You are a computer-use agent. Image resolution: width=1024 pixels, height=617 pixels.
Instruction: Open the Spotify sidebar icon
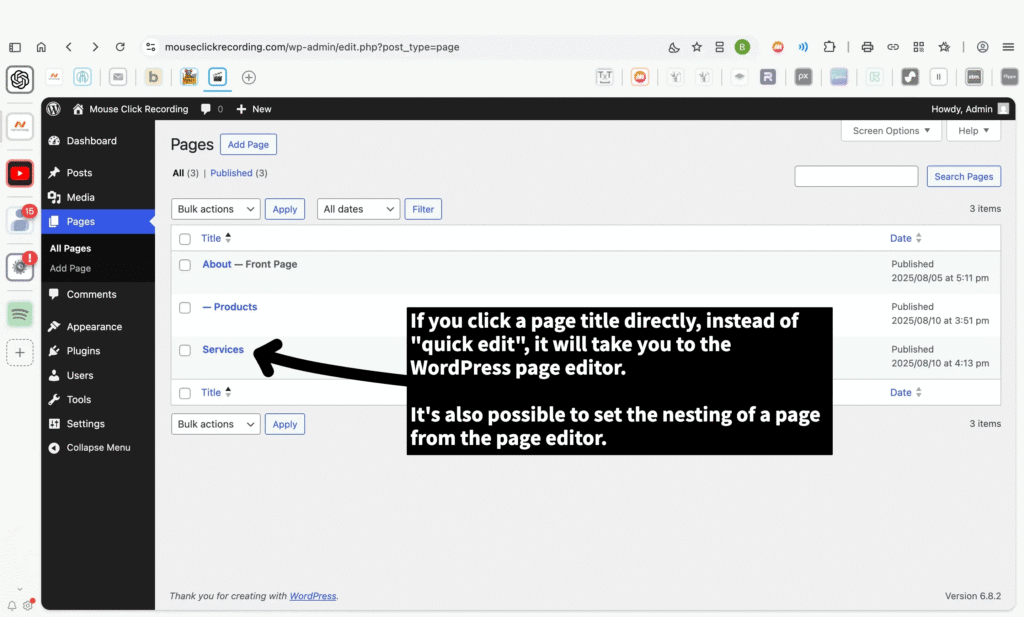tap(20, 314)
